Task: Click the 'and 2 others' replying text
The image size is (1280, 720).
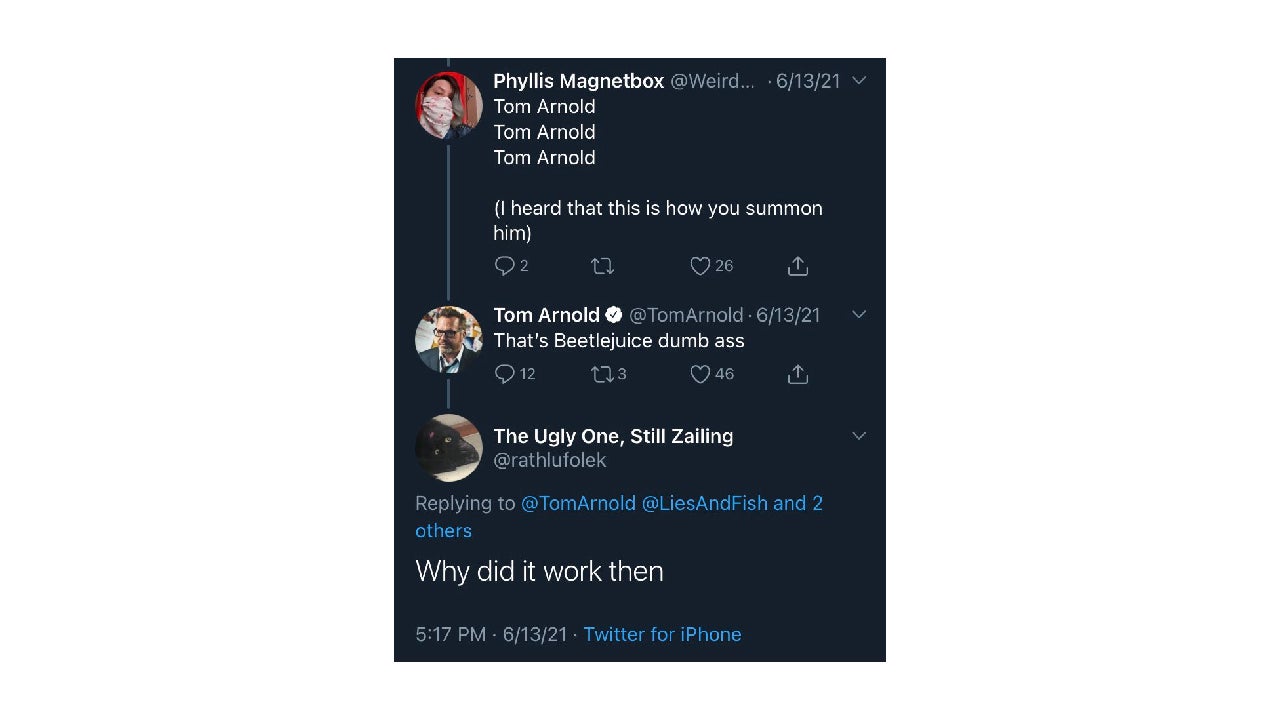Action: 797,503
